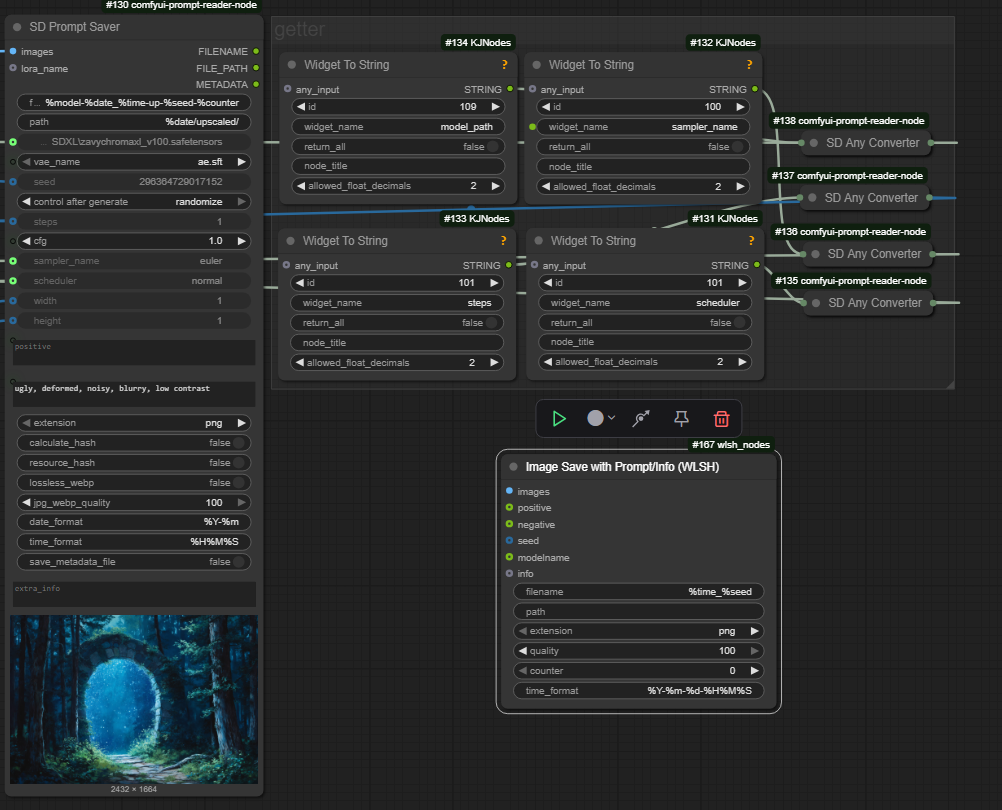Click the images input socket on SD Prompt Saver
Viewport: 1002px width, 810px height.
point(13,51)
